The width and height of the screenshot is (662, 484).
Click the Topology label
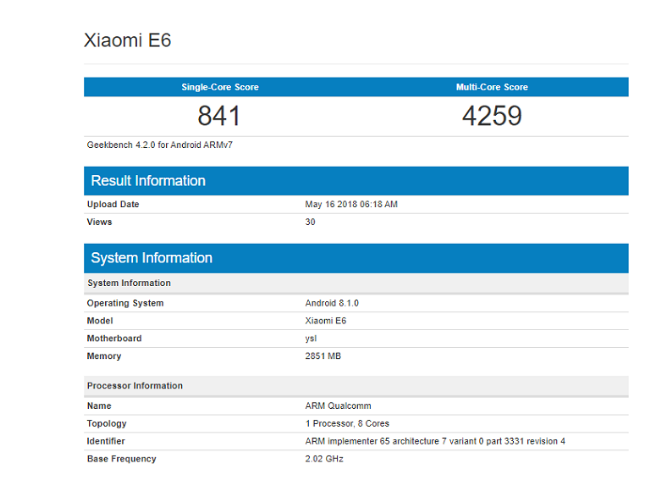coord(106,424)
